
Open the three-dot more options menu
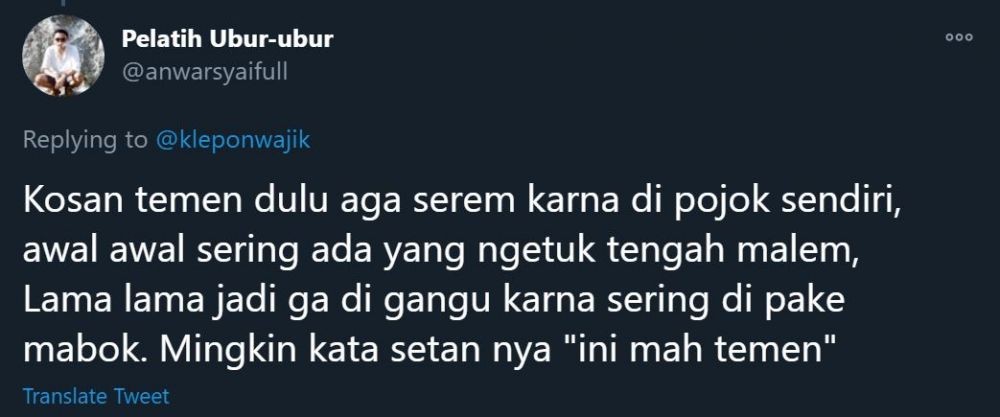959,38
